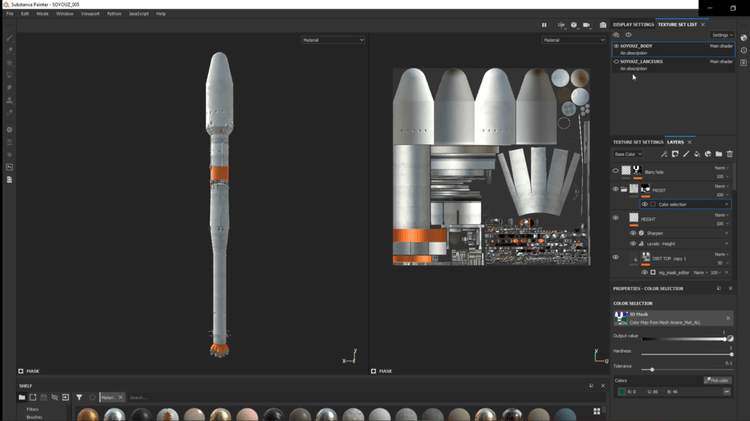Add a smart material layer icon
Image resolution: width=750 pixels, height=421 pixels.
click(708, 154)
